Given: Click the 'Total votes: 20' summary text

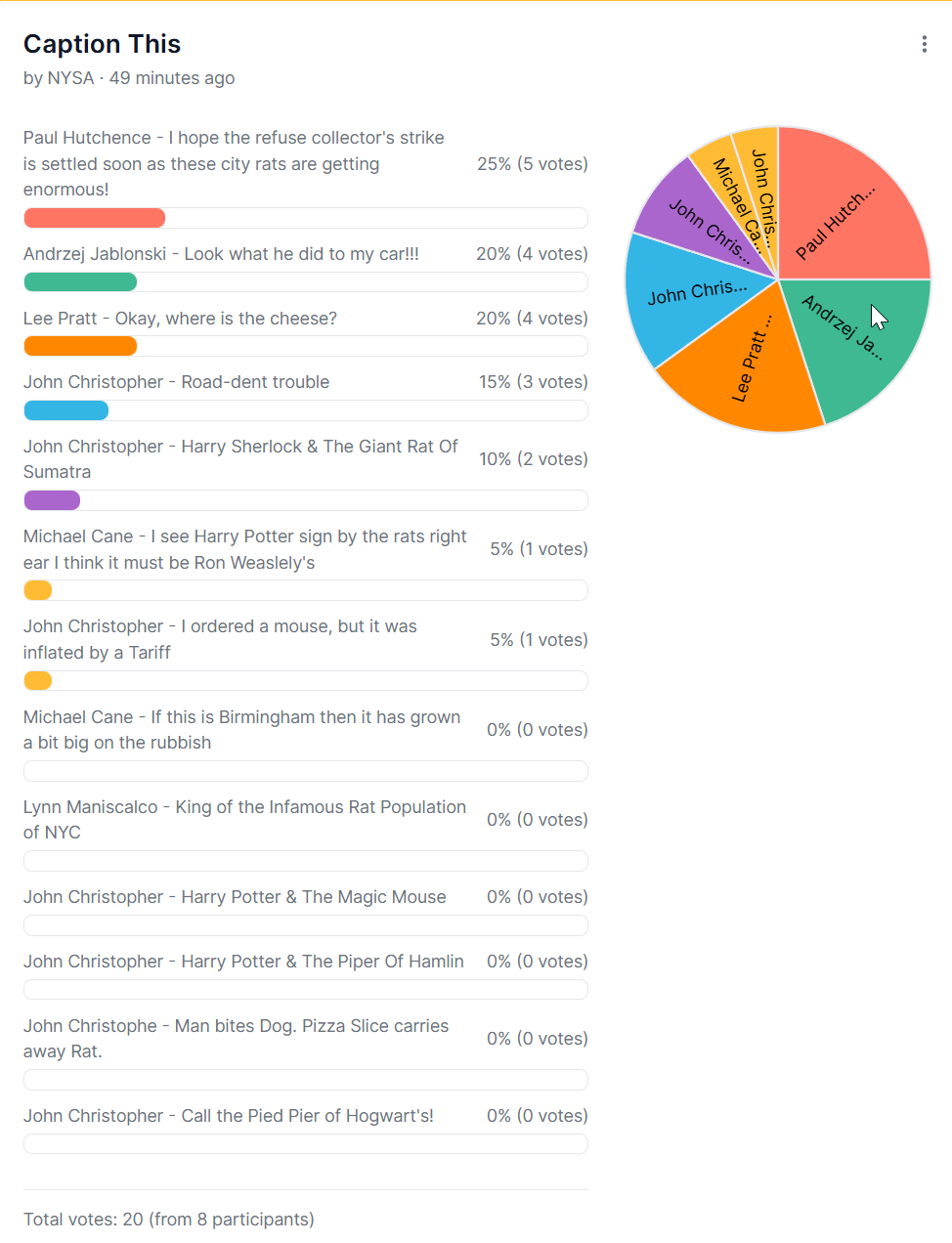Looking at the screenshot, I should 169,1219.
